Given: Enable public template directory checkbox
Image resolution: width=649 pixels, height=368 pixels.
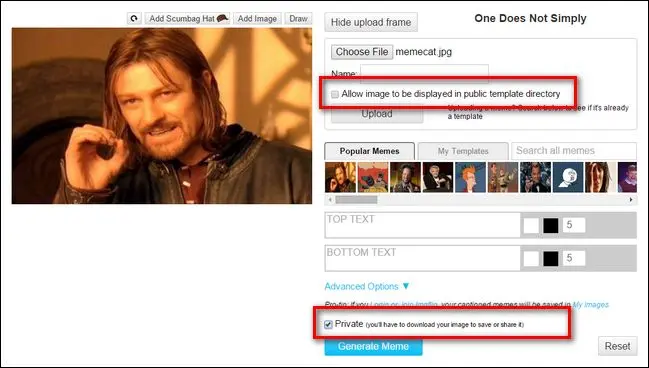Looking at the screenshot, I should [335, 94].
